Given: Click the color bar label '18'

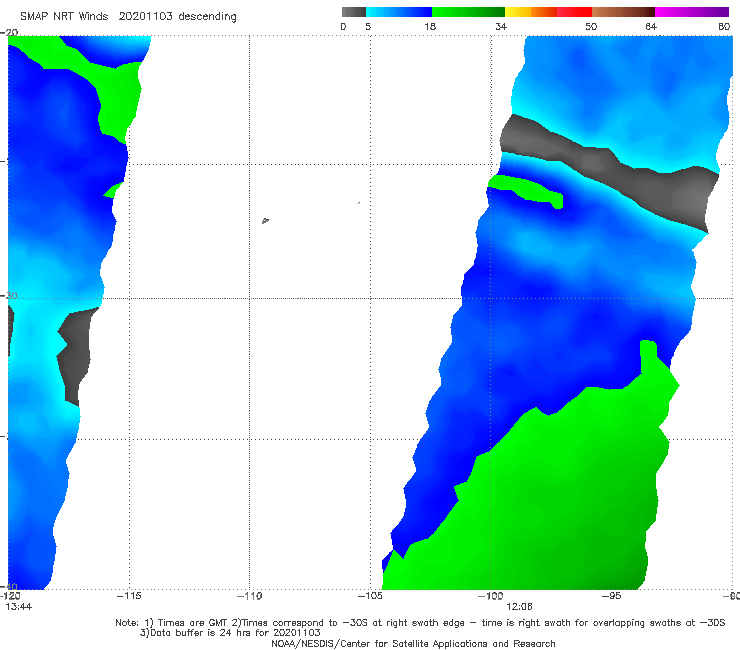Looking at the screenshot, I should (x=429, y=27).
